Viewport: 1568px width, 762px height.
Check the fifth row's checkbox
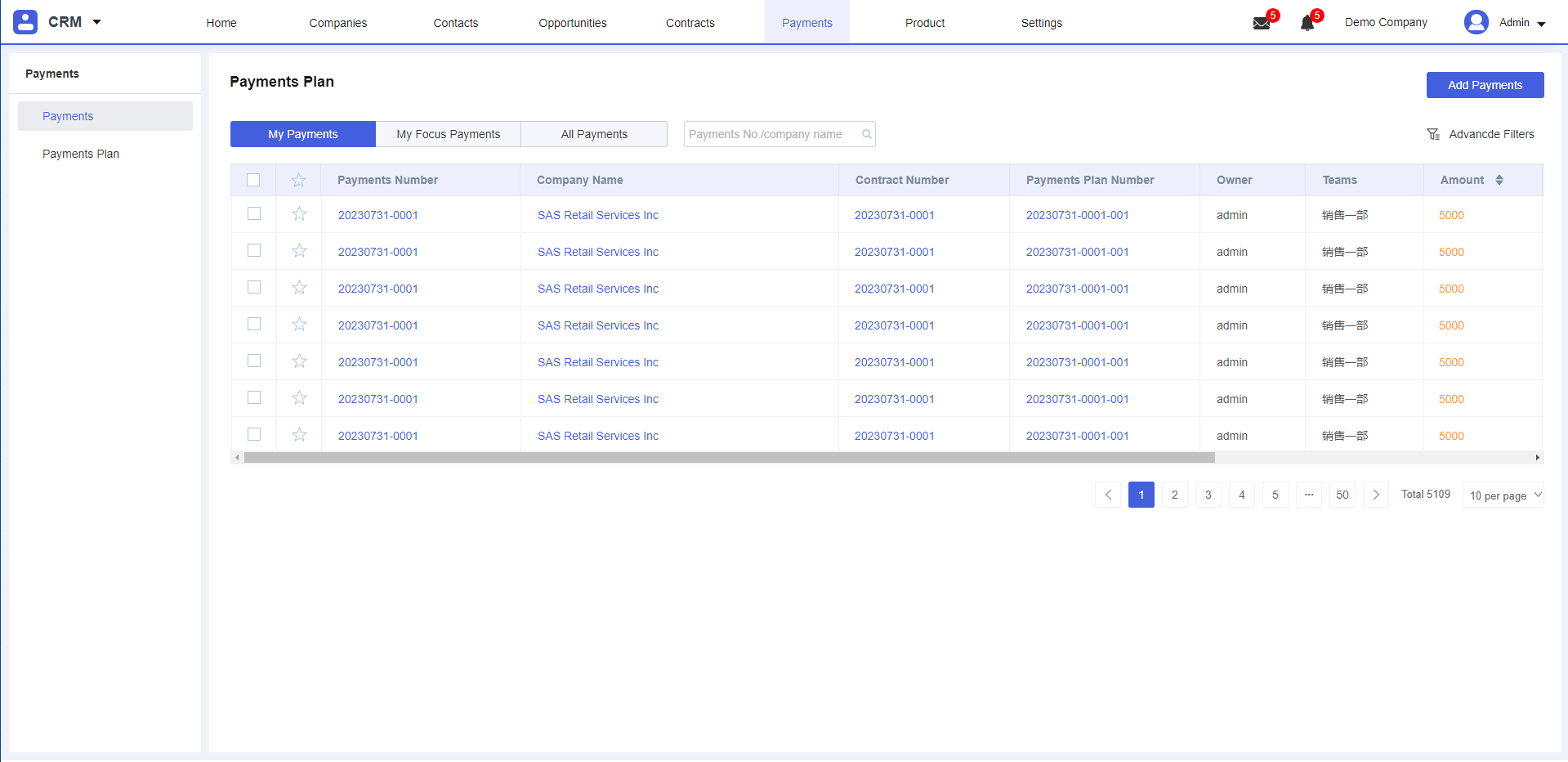254,361
